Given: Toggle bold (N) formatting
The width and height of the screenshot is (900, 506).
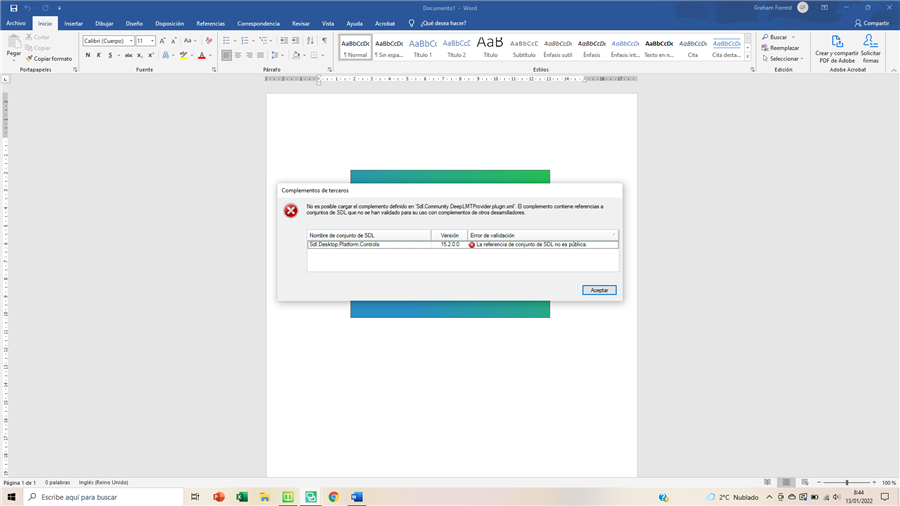Looking at the screenshot, I should (x=88, y=56).
